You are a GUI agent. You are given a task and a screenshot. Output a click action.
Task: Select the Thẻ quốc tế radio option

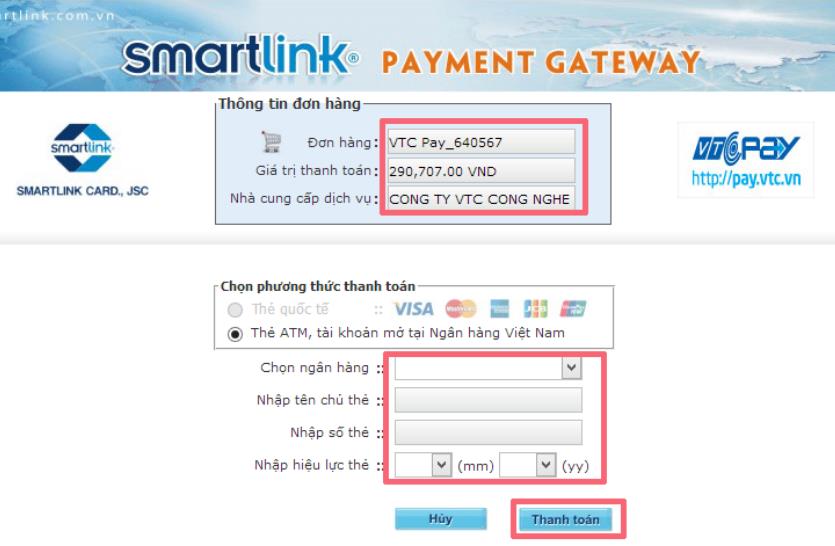[235, 309]
